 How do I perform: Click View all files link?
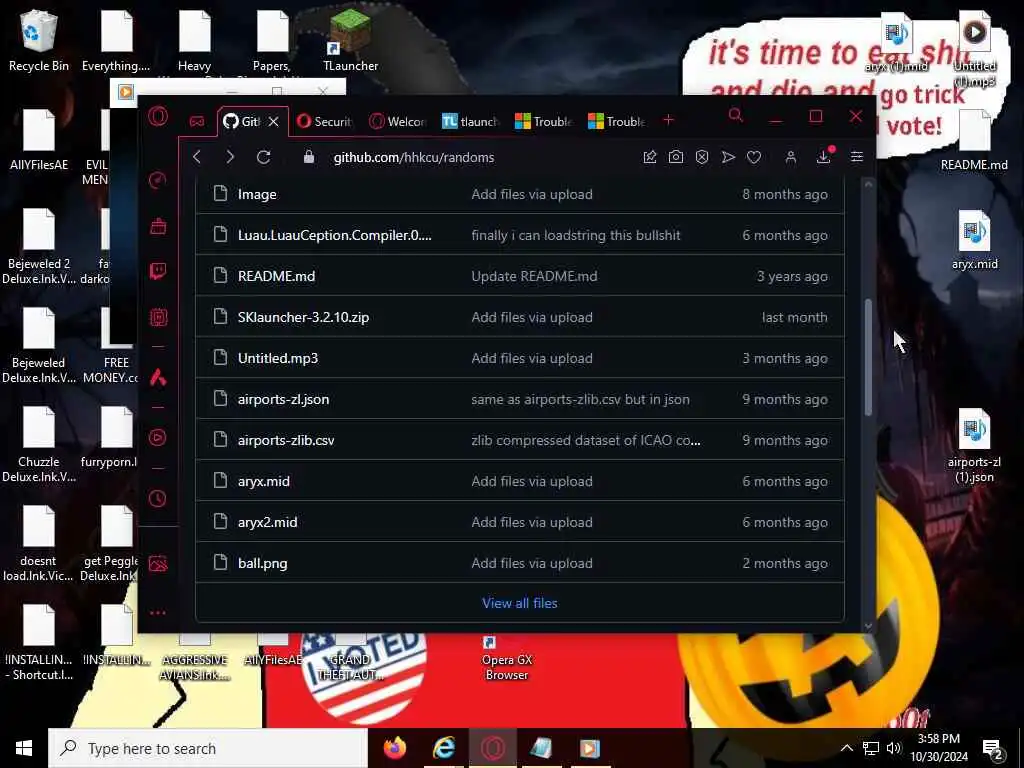[520, 603]
